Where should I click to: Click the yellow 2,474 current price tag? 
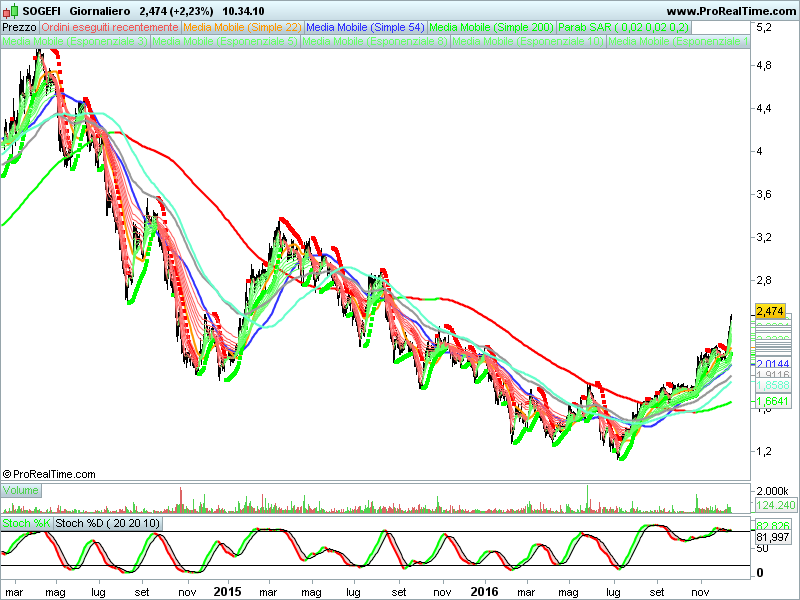(770, 311)
